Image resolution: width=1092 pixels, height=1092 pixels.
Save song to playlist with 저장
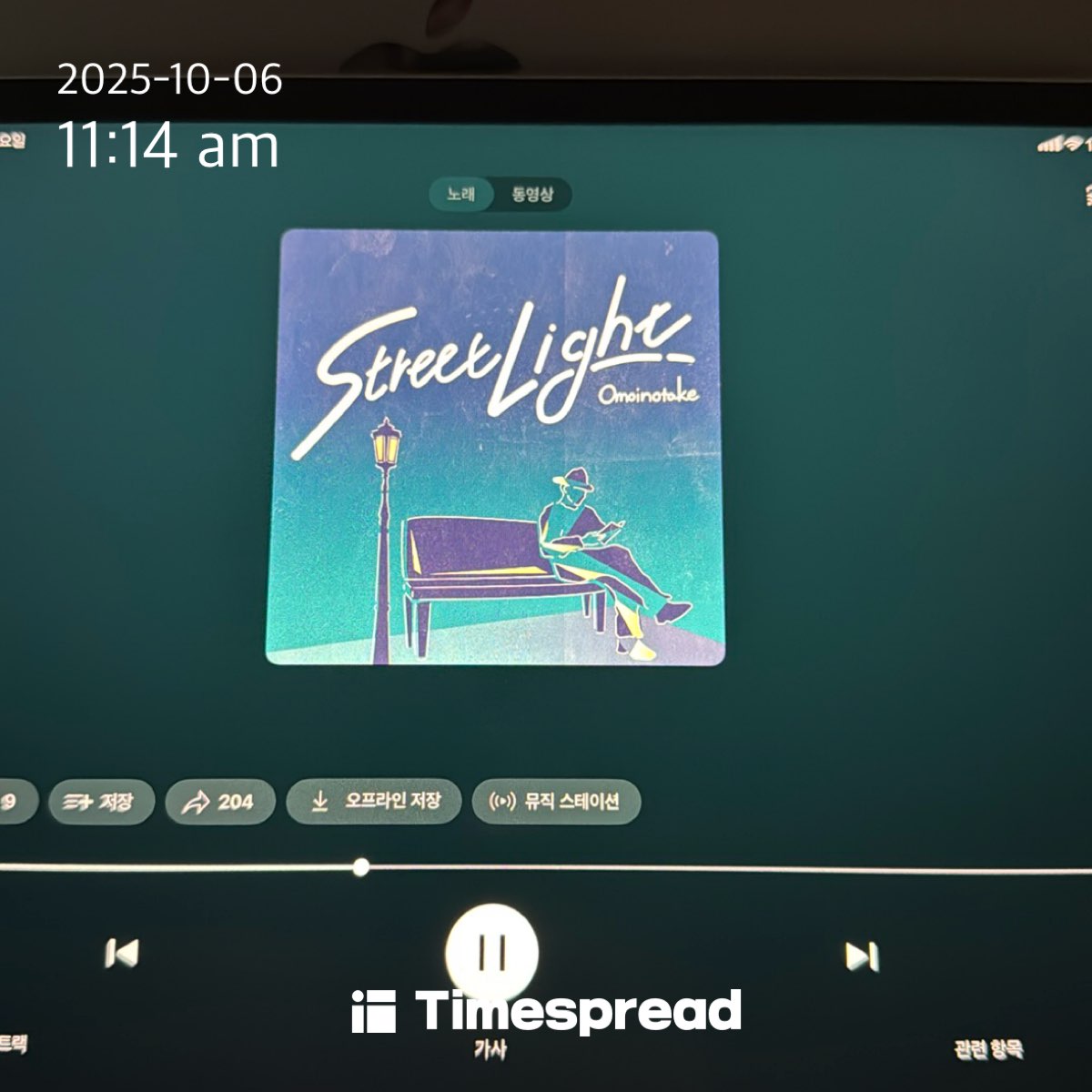coord(101,802)
